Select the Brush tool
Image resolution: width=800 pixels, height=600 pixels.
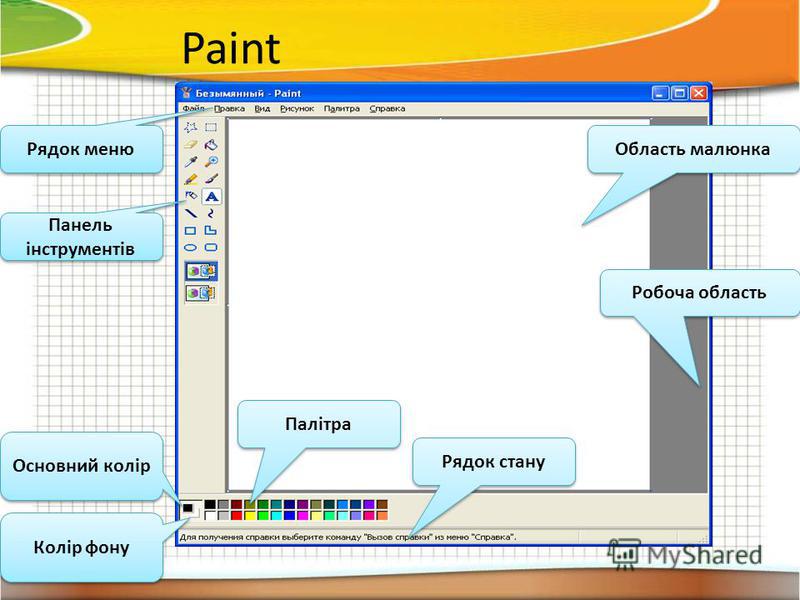pos(211,179)
